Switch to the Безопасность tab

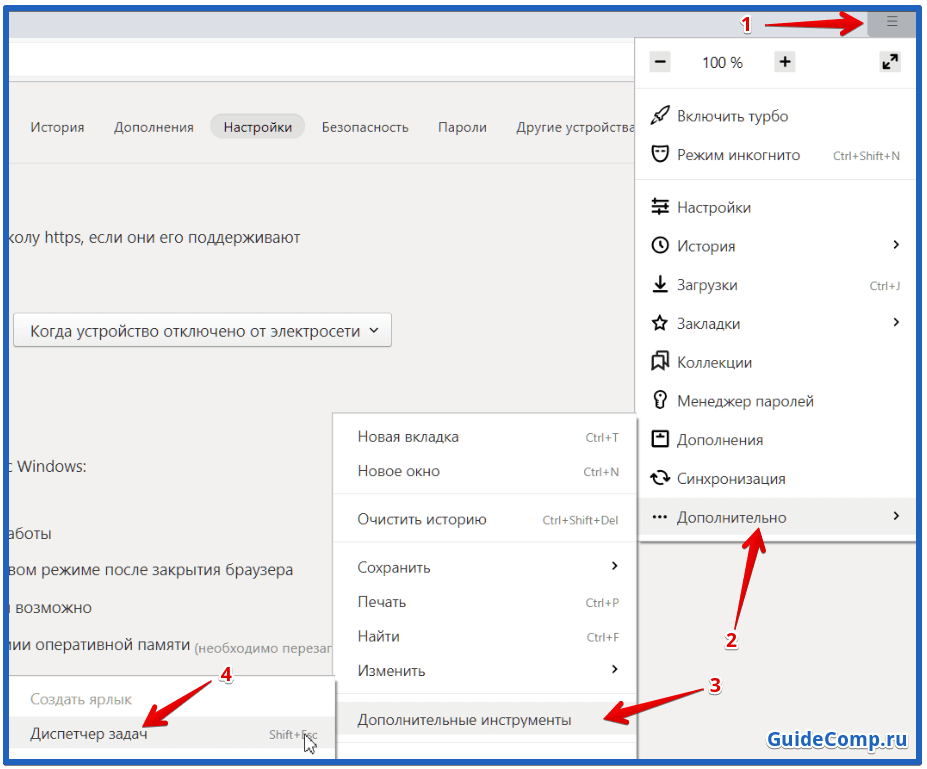[x=365, y=127]
